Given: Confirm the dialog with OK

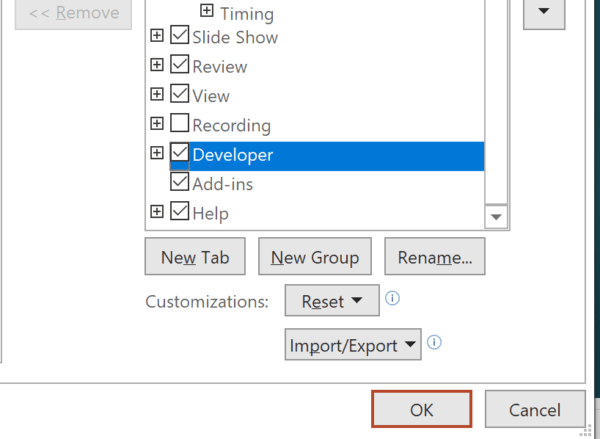Looking at the screenshot, I should [x=421, y=409].
